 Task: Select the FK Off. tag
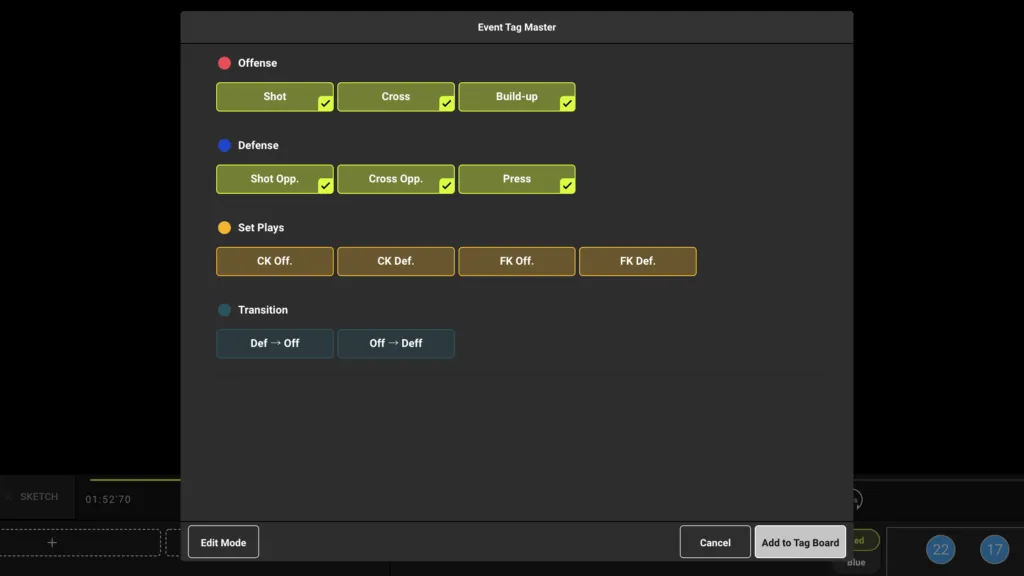point(517,261)
